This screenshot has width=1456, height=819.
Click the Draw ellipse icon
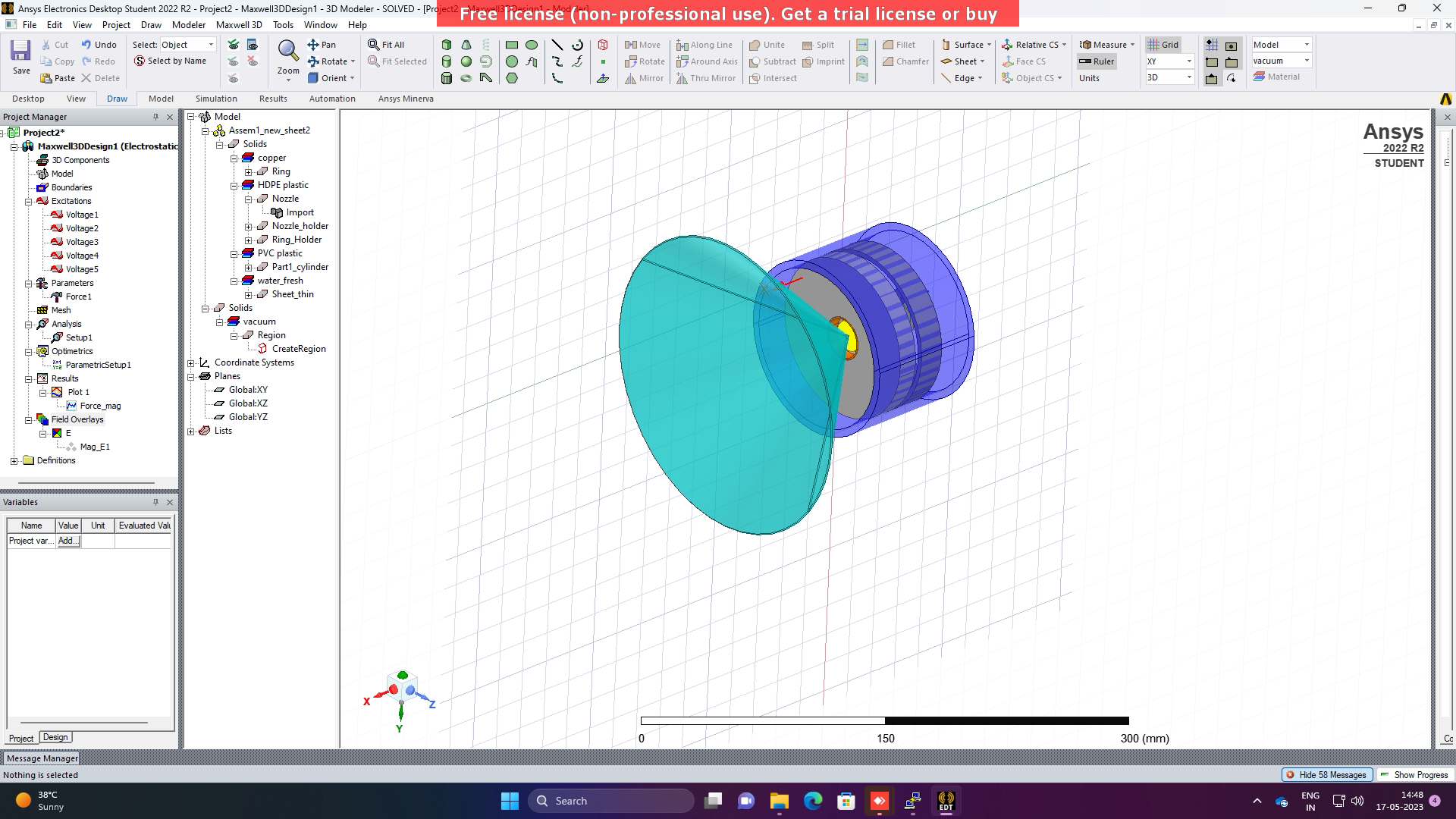coord(532,45)
